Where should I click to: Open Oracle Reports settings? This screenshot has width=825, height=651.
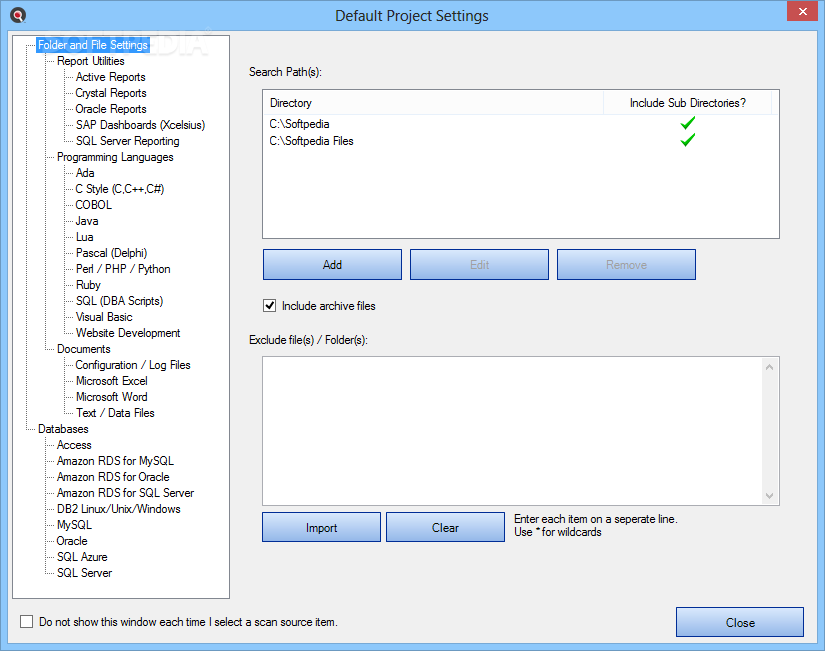(x=110, y=109)
